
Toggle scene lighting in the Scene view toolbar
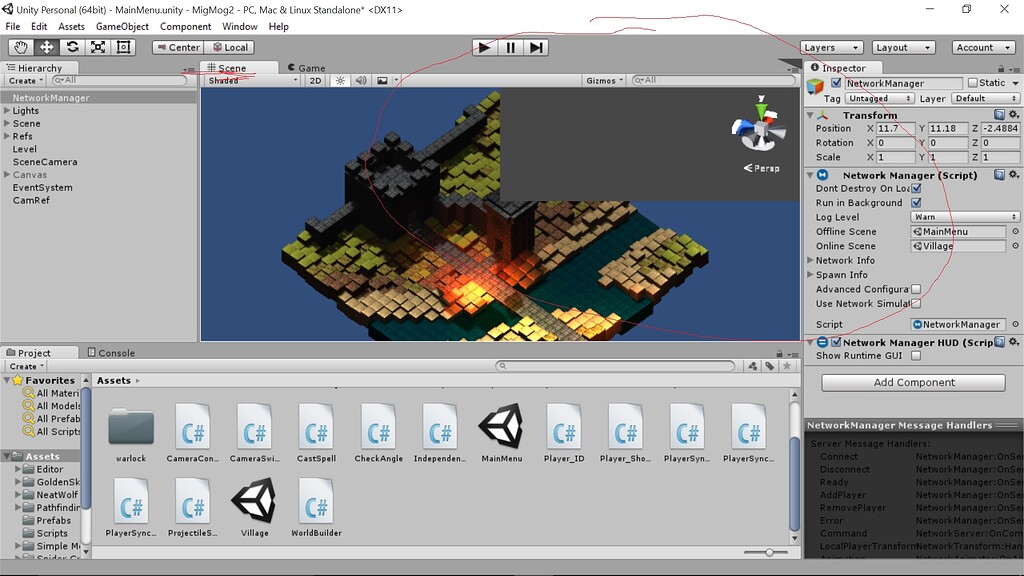(340, 80)
